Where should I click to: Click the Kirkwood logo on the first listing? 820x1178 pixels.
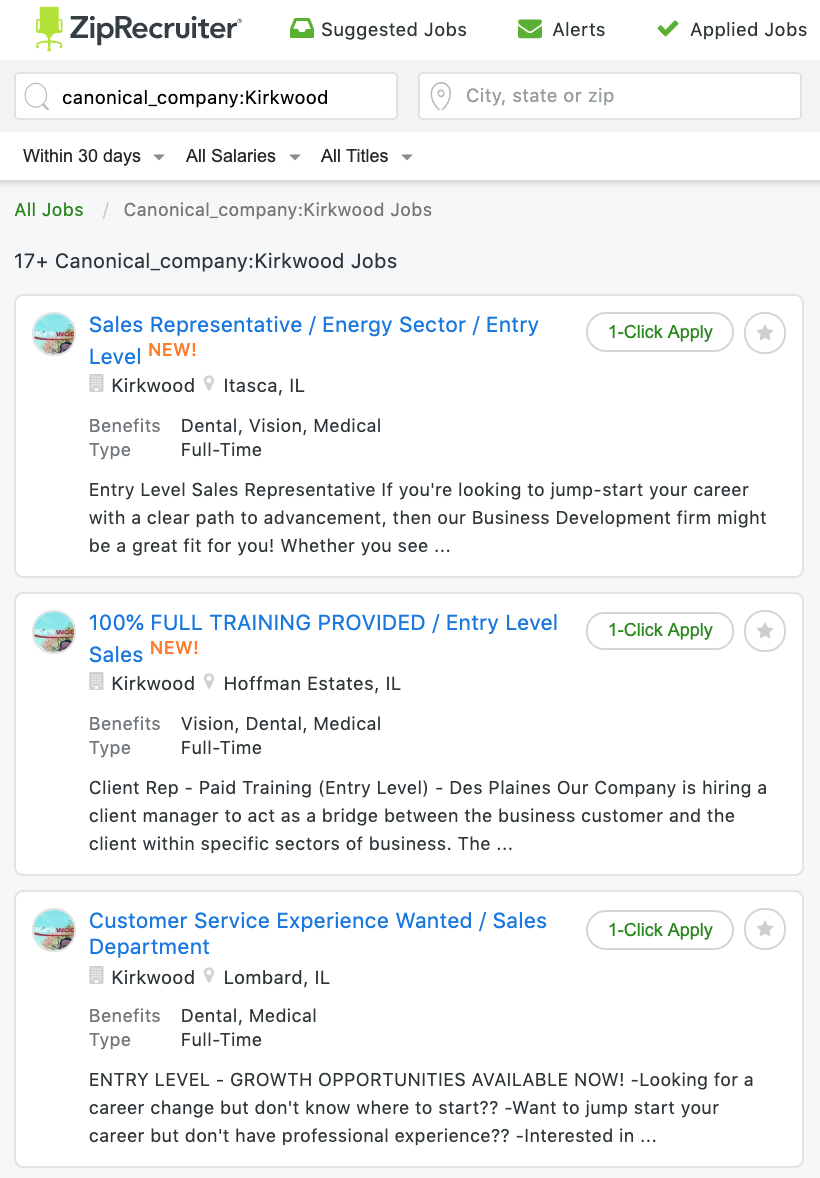(54, 334)
